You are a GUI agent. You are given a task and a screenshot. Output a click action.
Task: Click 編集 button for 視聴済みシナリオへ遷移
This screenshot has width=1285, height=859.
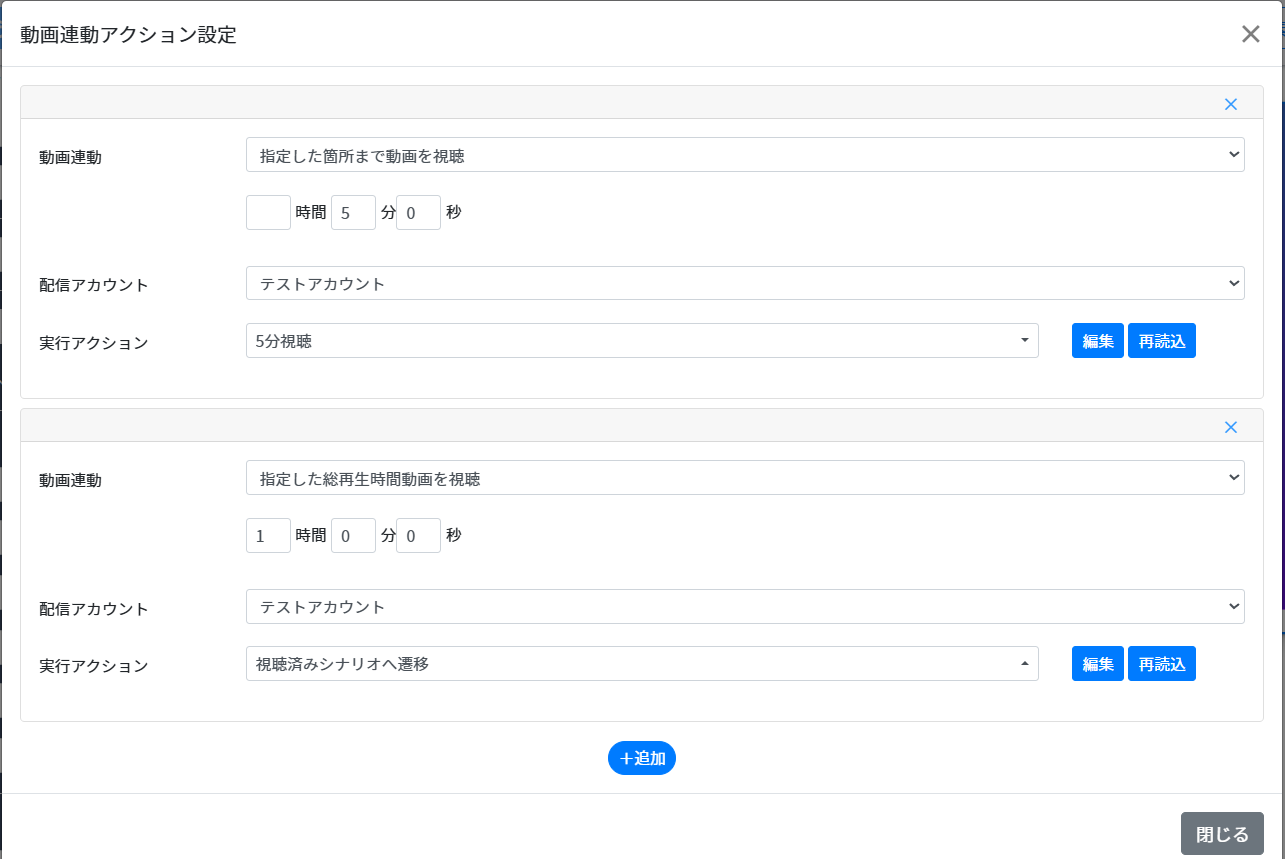[x=1097, y=664]
